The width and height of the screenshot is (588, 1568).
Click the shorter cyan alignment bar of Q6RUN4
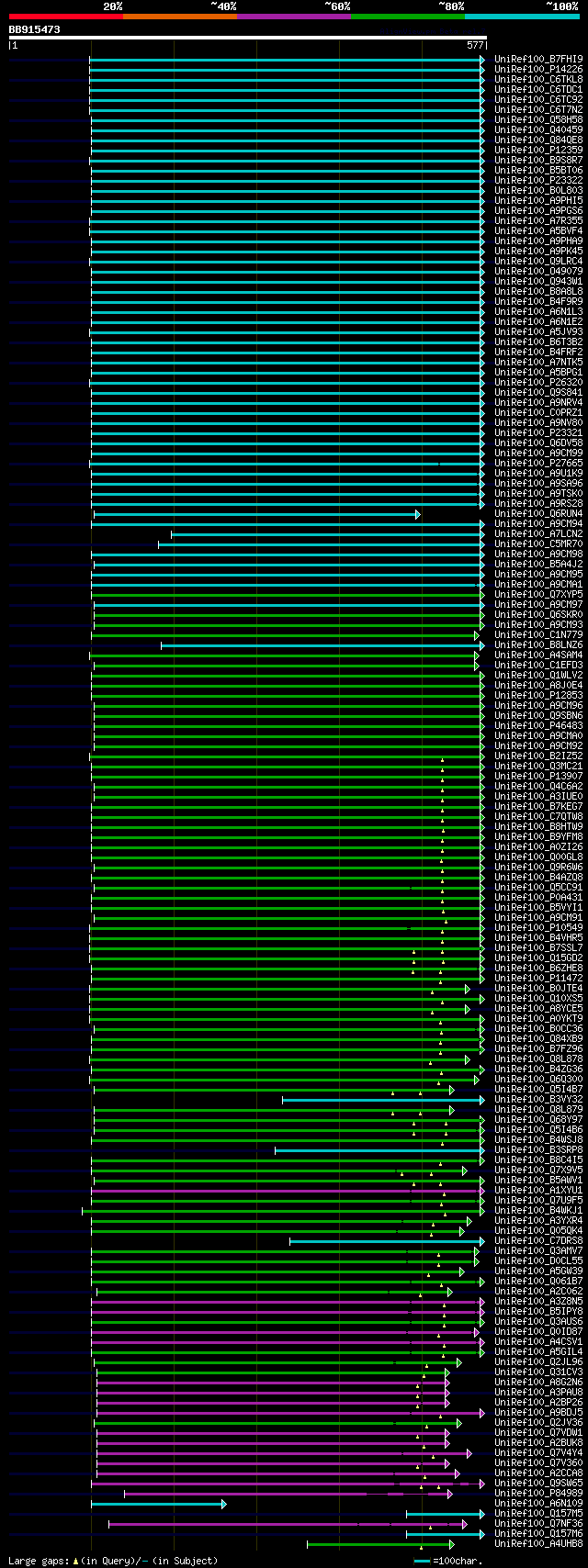[x=256, y=513]
